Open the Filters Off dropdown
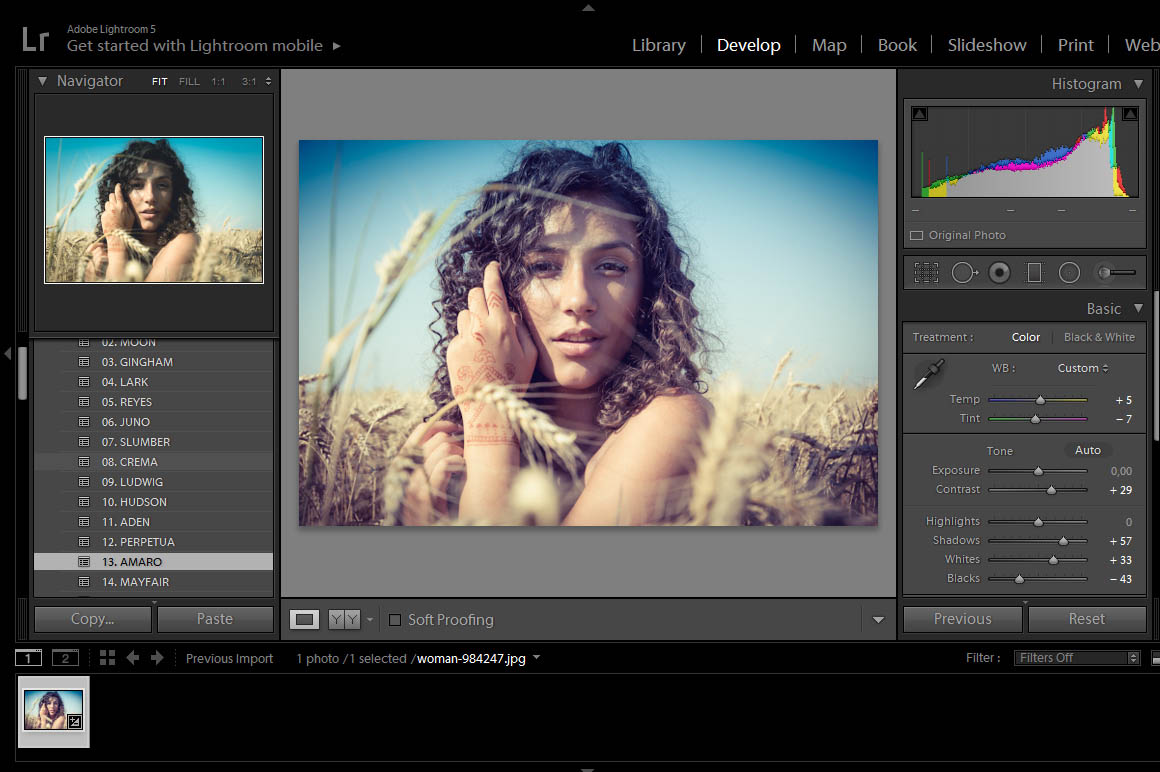 (1077, 658)
